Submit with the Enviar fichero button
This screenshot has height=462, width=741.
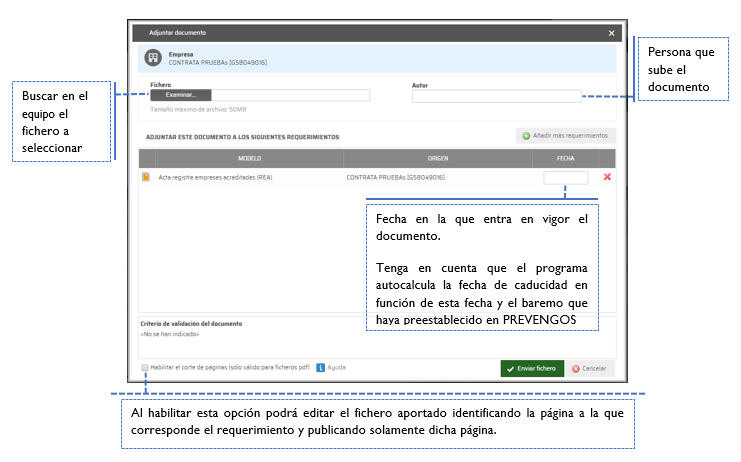click(532, 368)
